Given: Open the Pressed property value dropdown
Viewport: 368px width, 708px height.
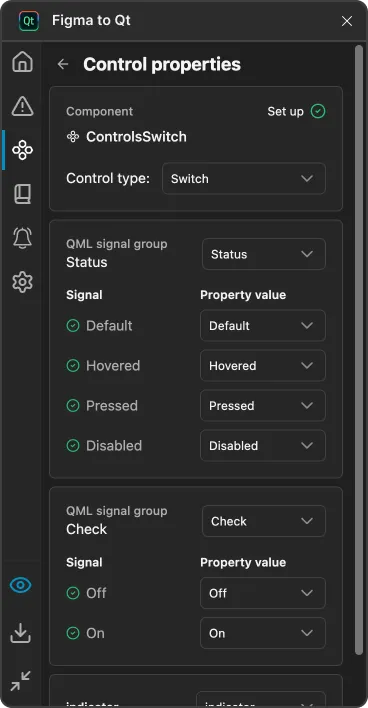Looking at the screenshot, I should point(263,405).
